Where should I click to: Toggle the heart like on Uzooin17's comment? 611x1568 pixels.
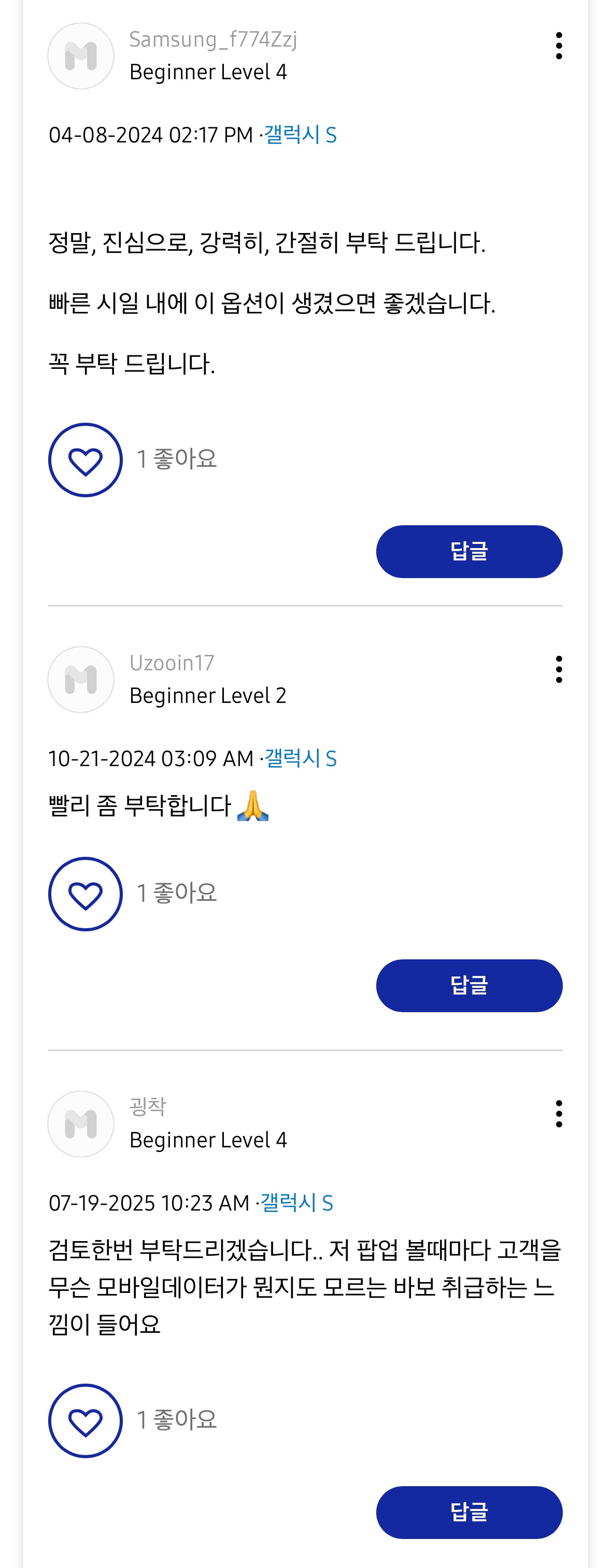tap(86, 894)
